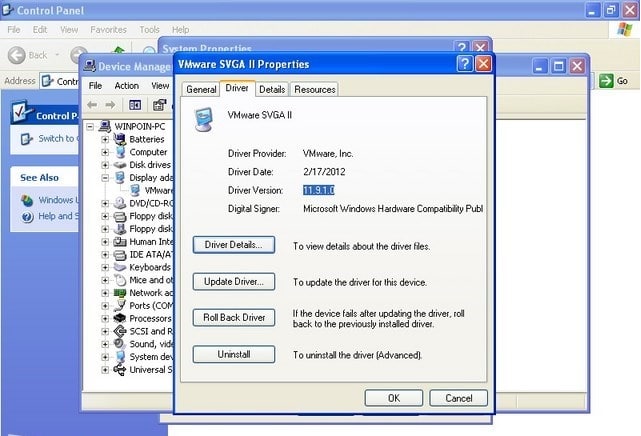Click Device Manager back arrow toolbar icon
The height and width of the screenshot is (436, 641).
(x=92, y=105)
